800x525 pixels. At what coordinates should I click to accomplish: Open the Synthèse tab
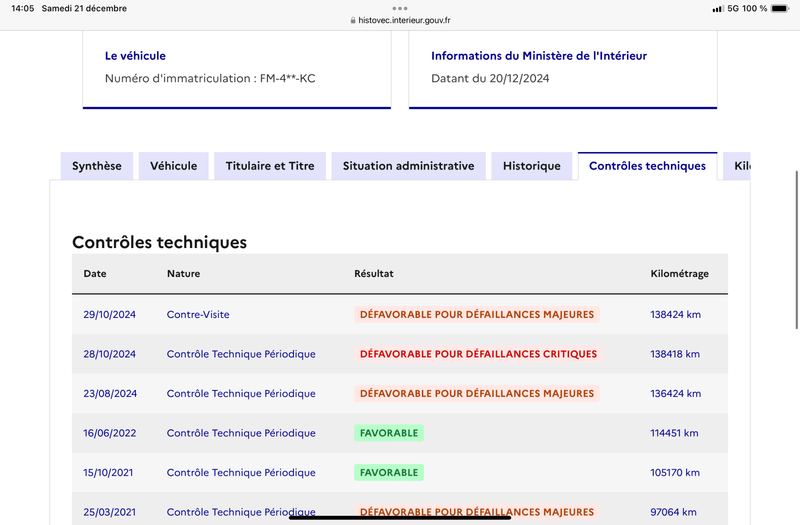coord(97,166)
